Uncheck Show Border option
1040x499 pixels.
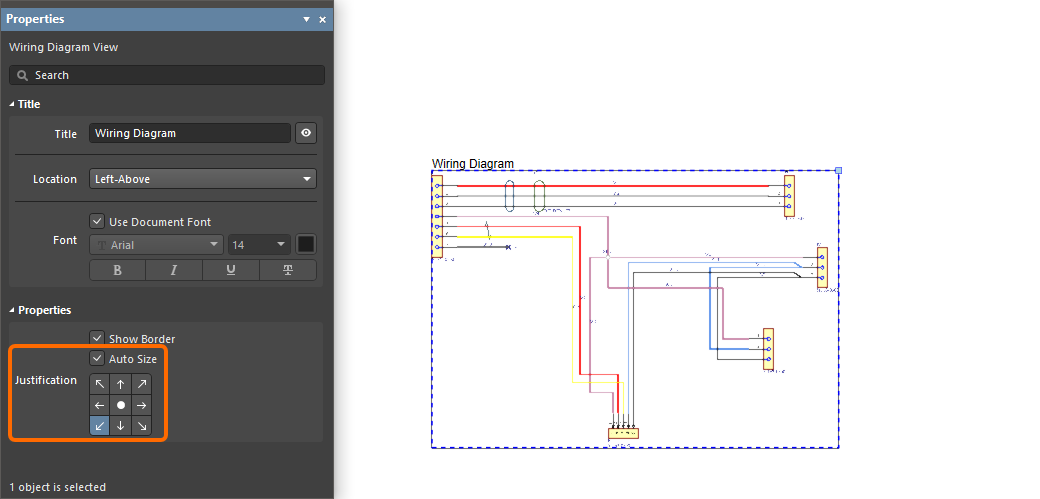coord(98,338)
